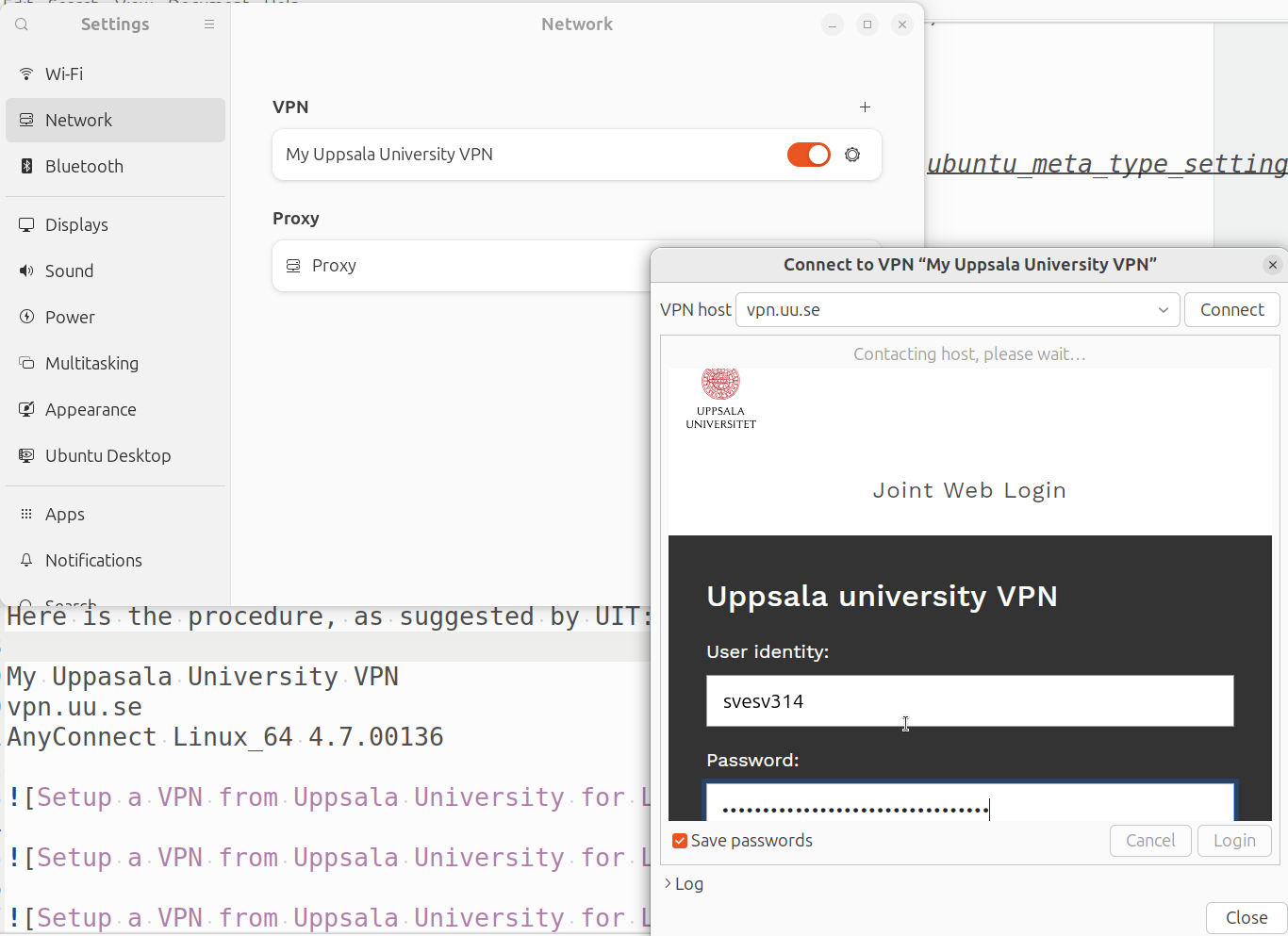Click the Power settings icon

point(25,317)
